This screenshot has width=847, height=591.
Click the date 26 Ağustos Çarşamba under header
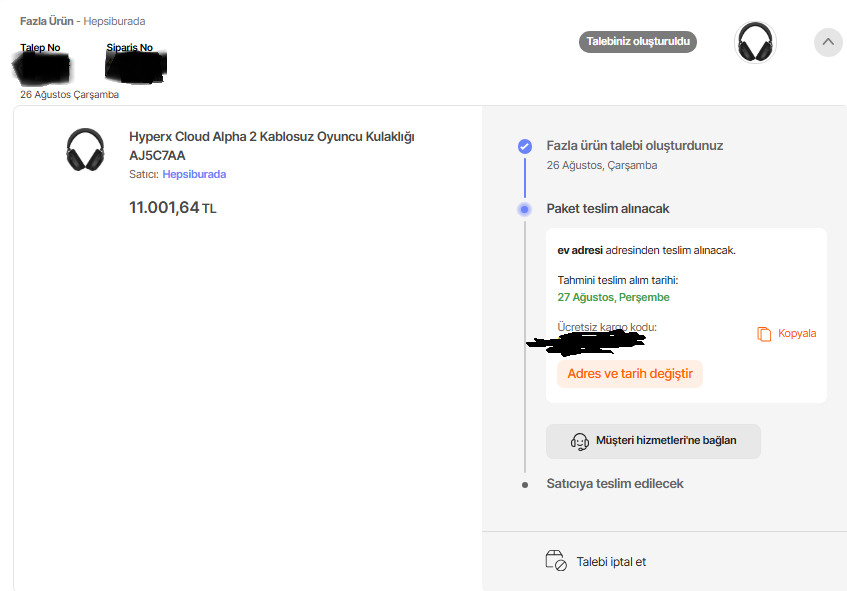click(69, 95)
